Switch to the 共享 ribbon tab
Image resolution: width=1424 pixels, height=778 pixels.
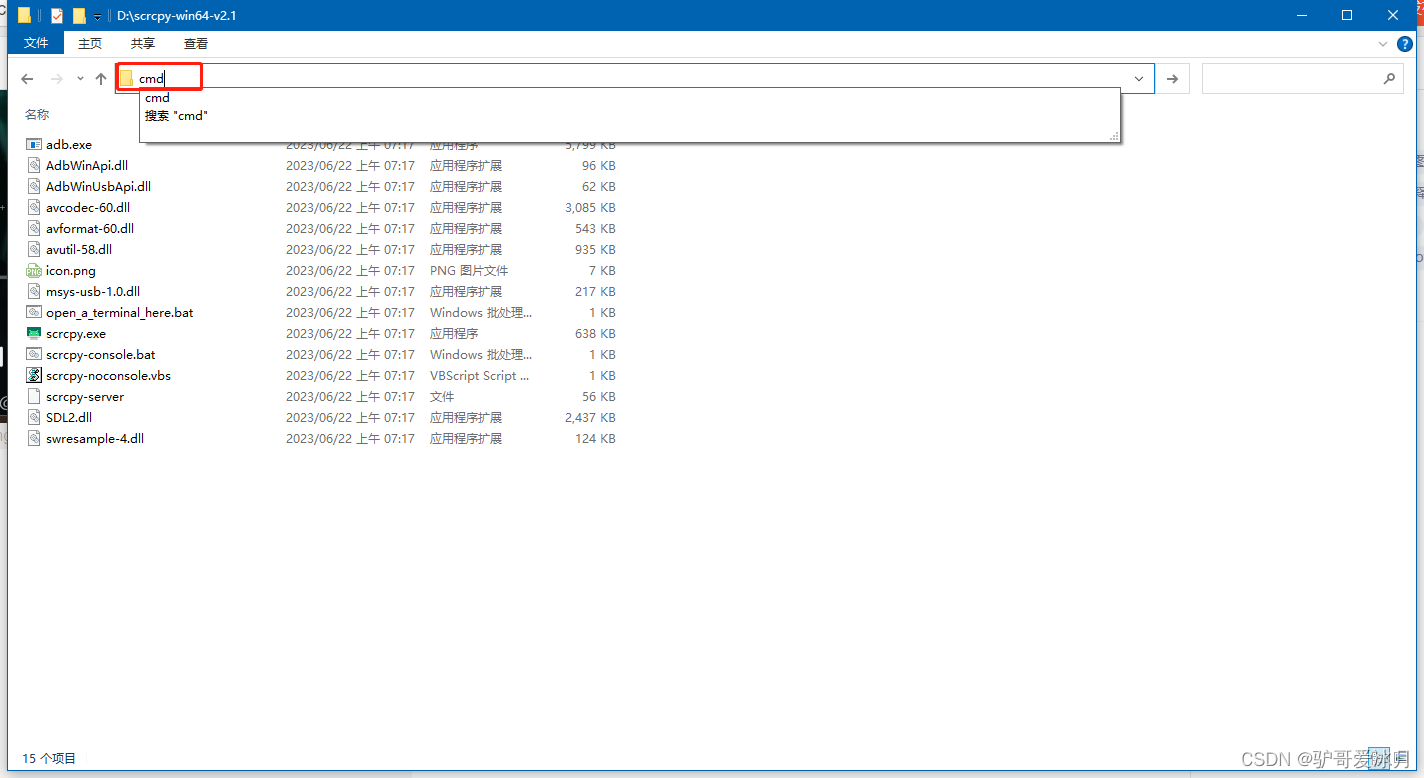143,43
